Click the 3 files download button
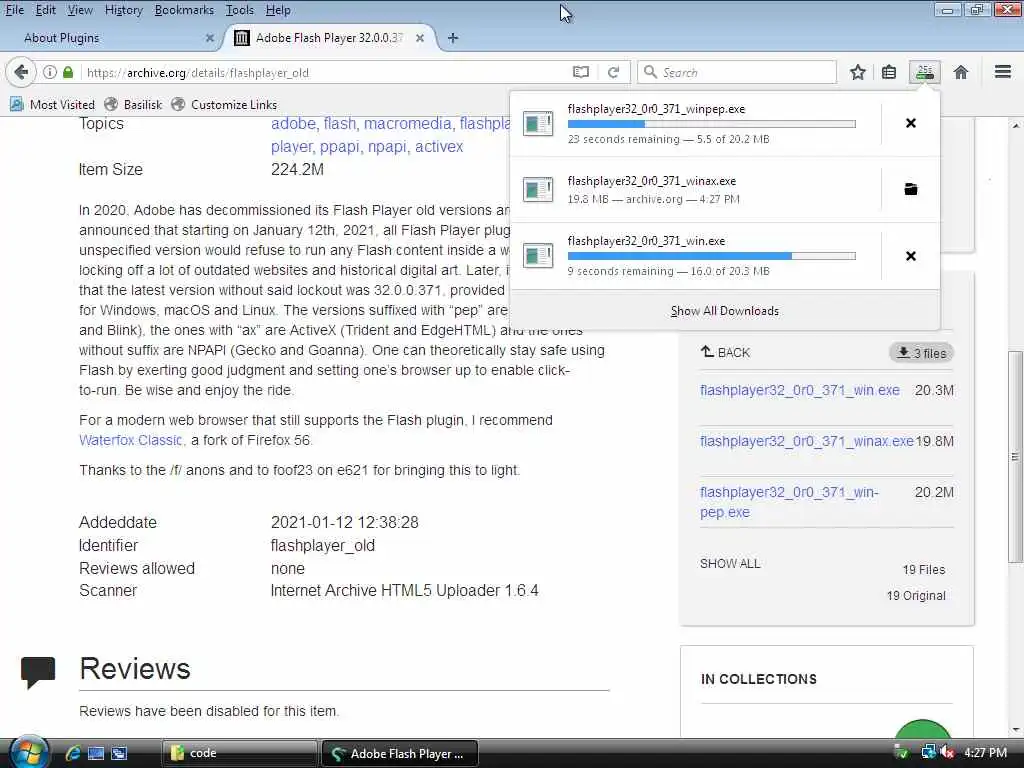 click(x=921, y=353)
